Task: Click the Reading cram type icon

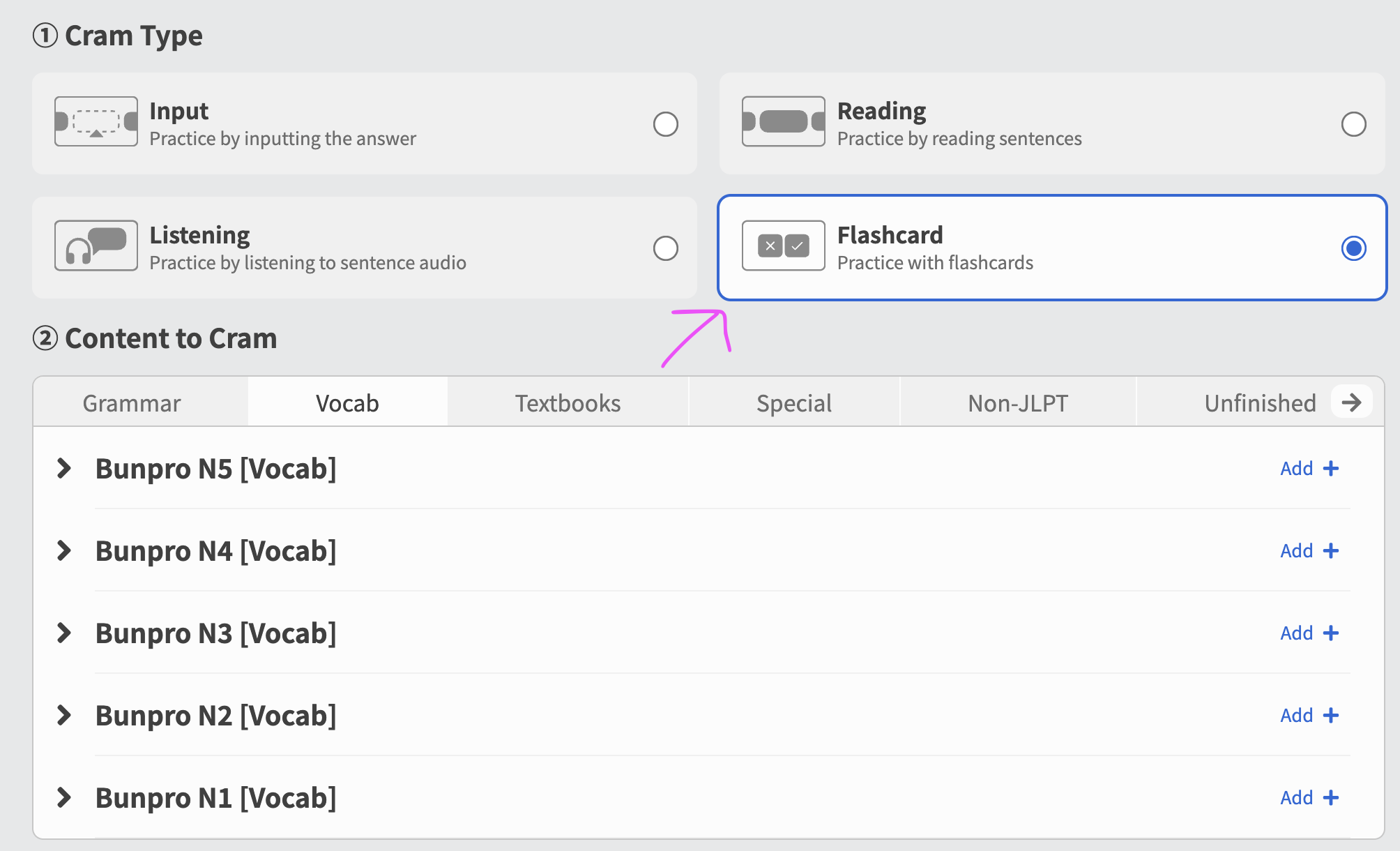Action: coord(784,121)
